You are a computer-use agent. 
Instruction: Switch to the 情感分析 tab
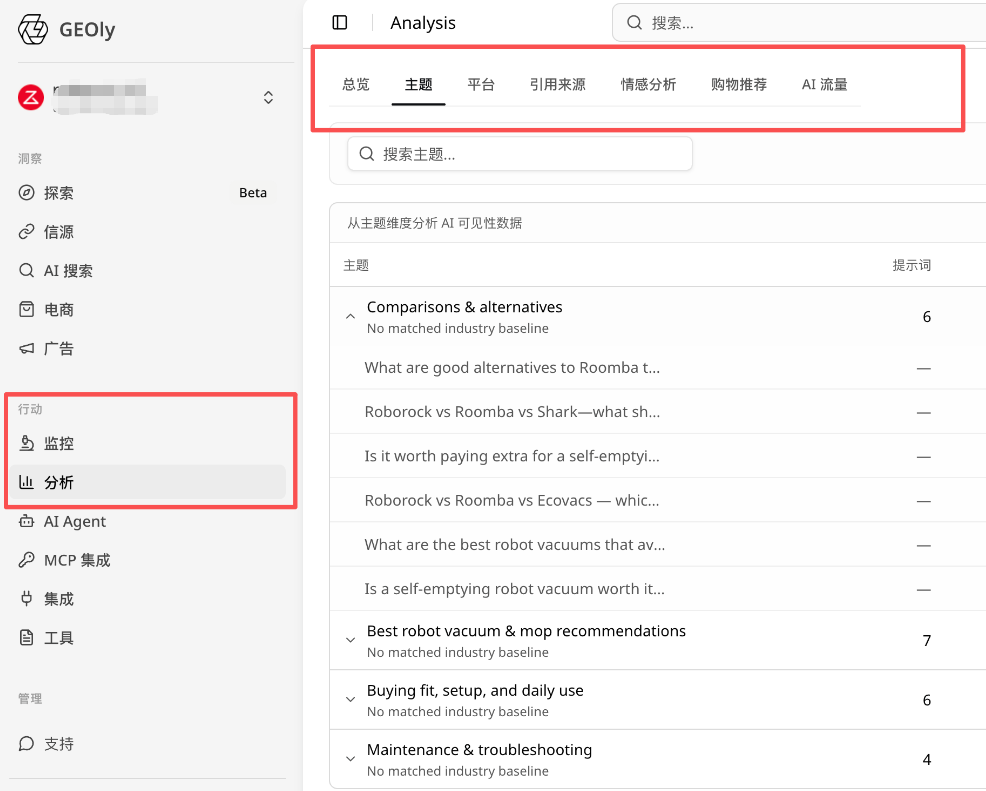click(x=648, y=84)
